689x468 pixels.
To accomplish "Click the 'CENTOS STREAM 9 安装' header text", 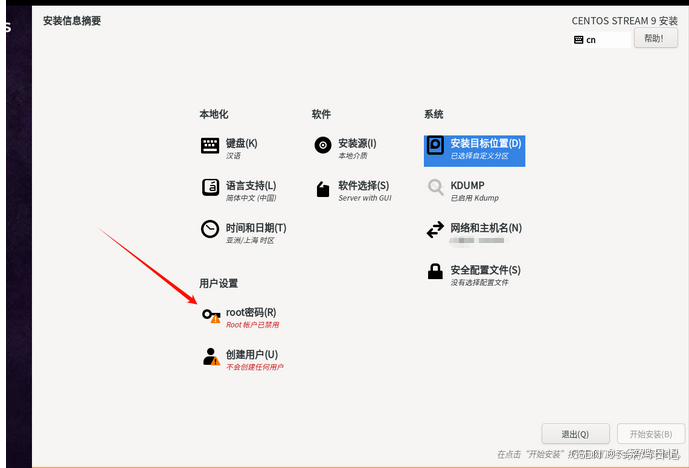I will point(624,21).
